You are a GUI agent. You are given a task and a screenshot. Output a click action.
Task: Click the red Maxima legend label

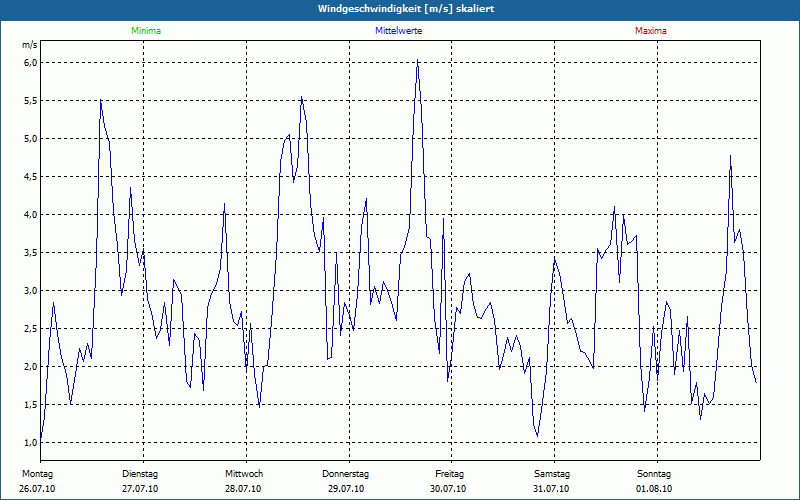coord(651,31)
